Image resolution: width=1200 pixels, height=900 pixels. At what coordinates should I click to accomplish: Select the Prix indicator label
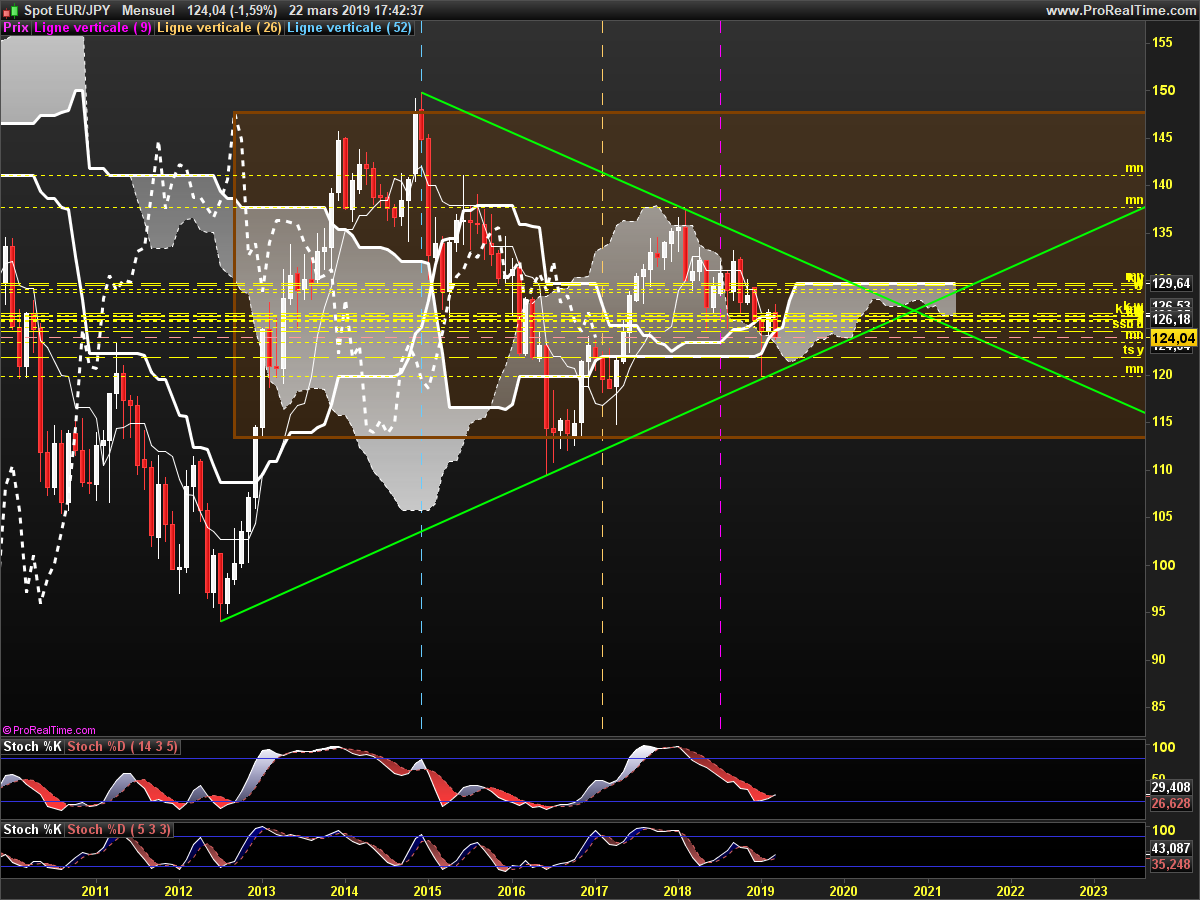pyautogui.click(x=16, y=28)
